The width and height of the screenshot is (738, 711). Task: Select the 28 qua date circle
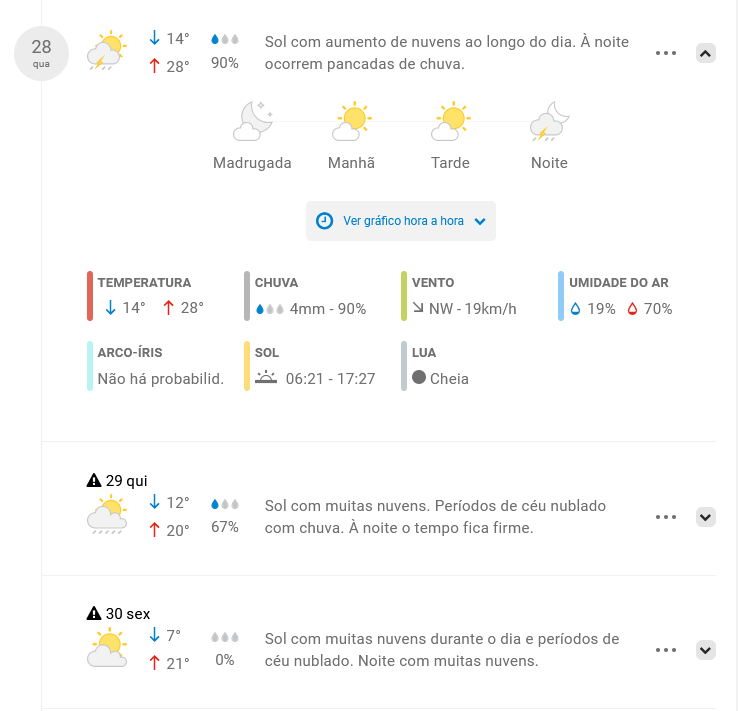tap(41, 53)
